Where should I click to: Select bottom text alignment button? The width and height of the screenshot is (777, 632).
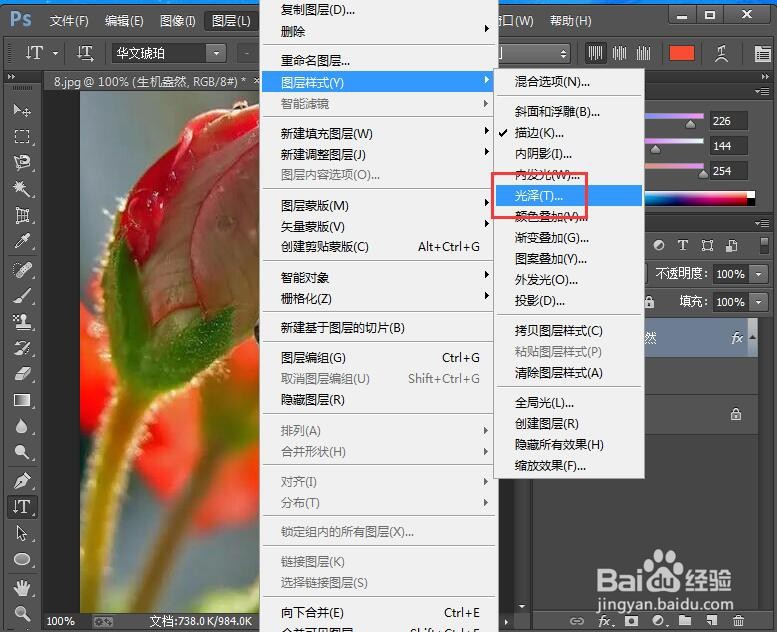pyautogui.click(x=643, y=53)
